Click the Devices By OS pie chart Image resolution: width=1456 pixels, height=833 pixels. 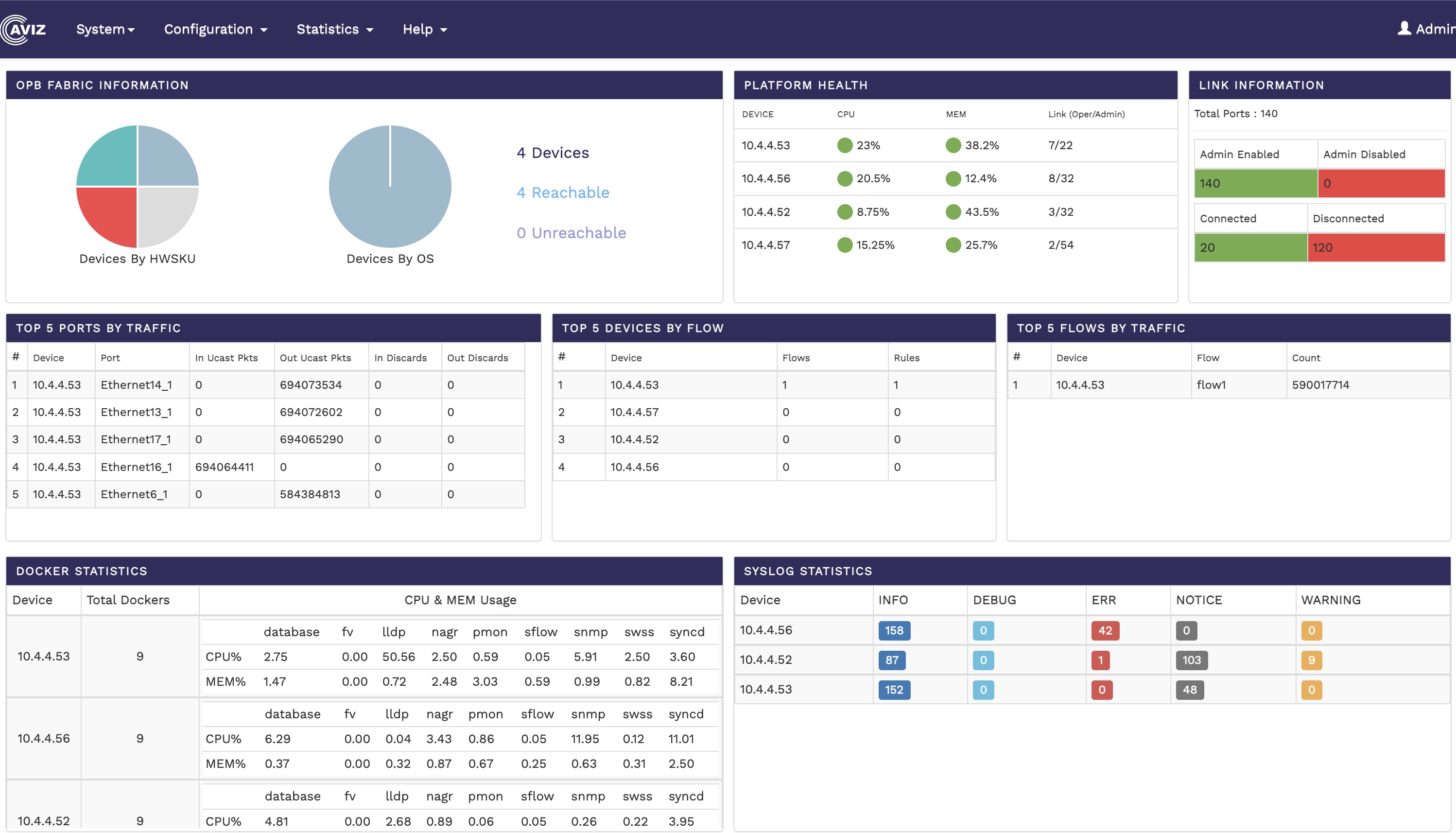[390, 187]
